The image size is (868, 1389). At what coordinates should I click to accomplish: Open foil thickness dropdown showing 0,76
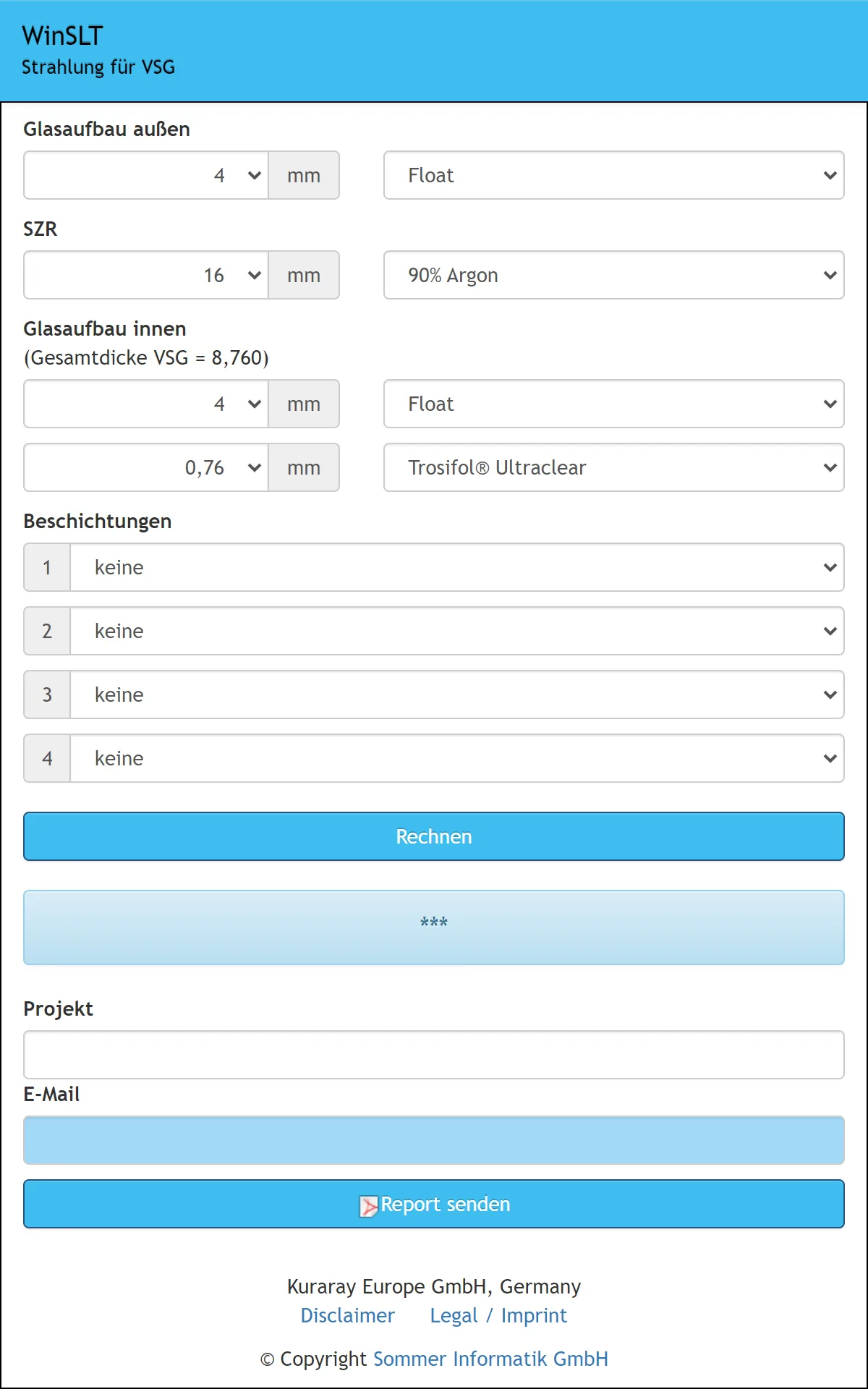pos(146,467)
